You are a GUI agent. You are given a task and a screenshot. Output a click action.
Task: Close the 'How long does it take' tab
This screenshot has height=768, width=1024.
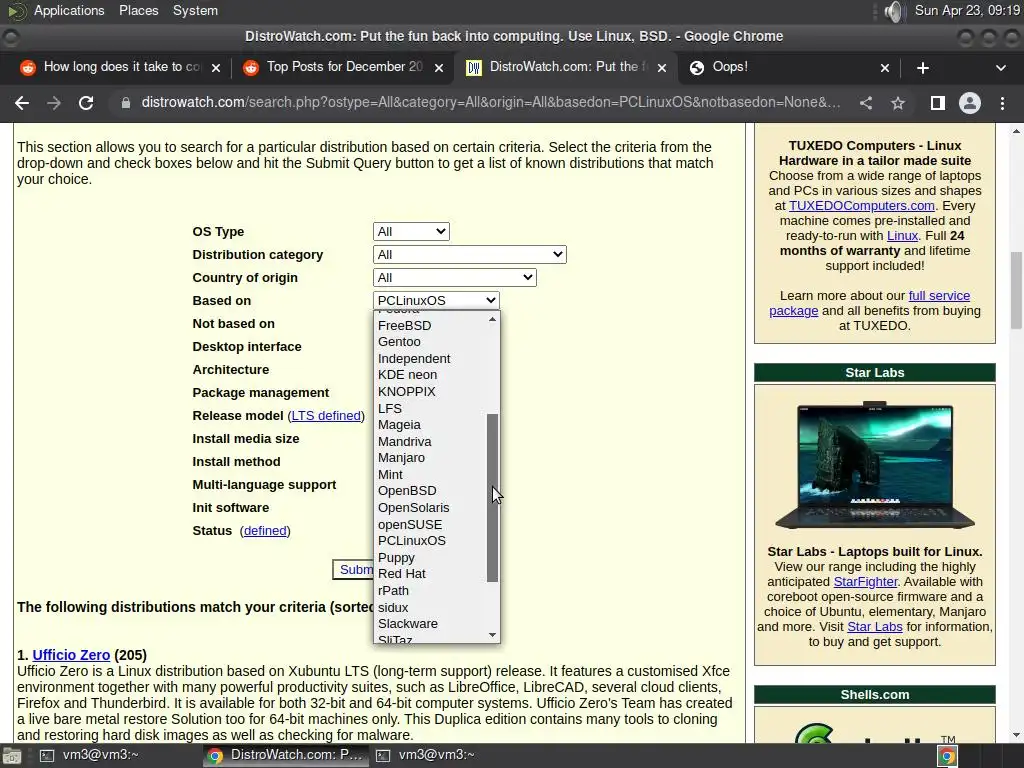[x=216, y=68]
